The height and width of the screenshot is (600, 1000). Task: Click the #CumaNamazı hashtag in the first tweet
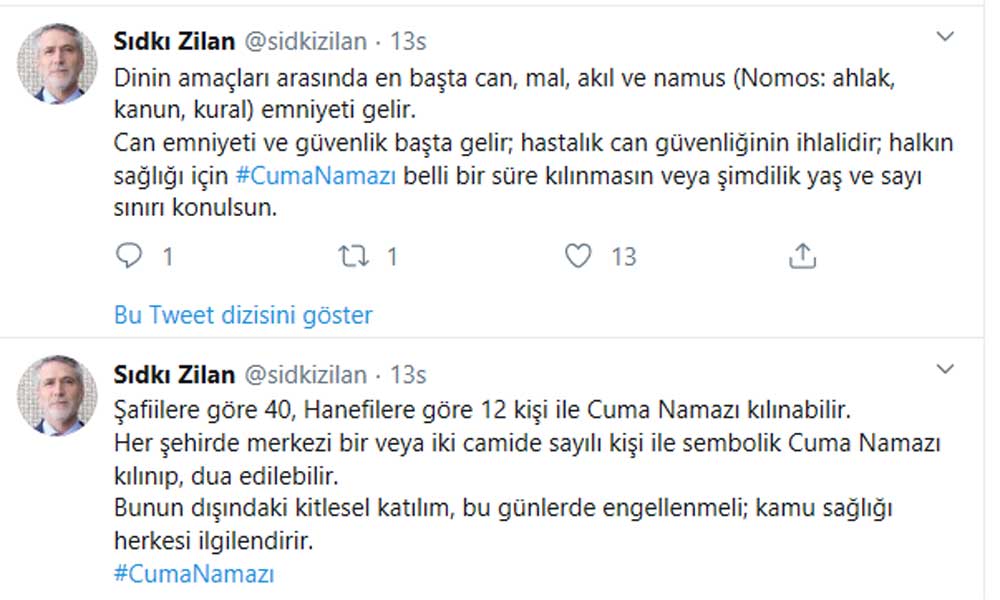pyautogui.click(x=317, y=174)
